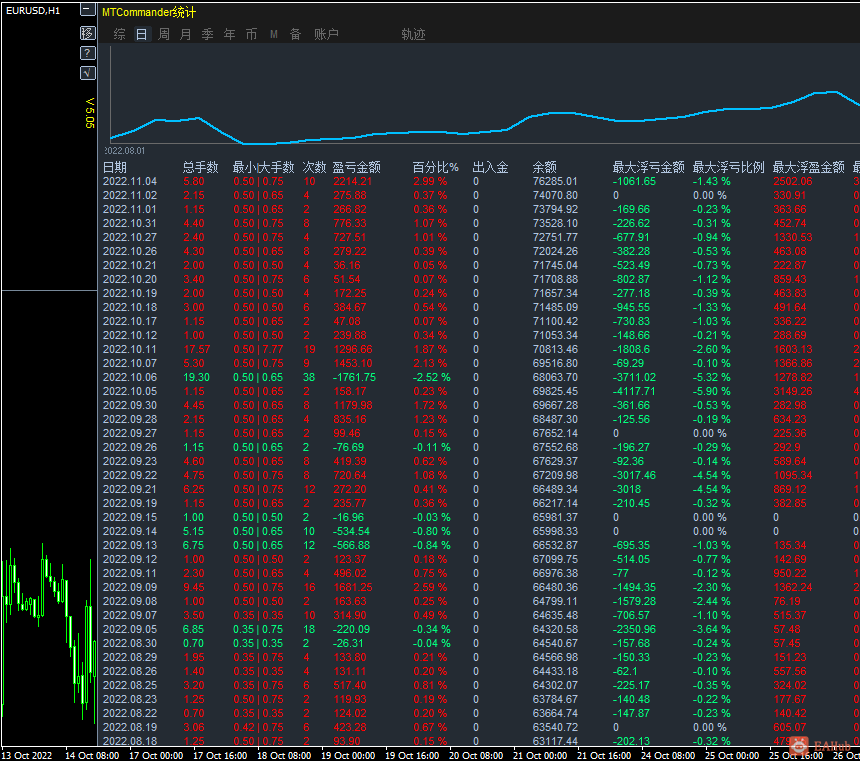Open the 周 weekly tab
This screenshot has width=860, height=761.
pos(163,35)
